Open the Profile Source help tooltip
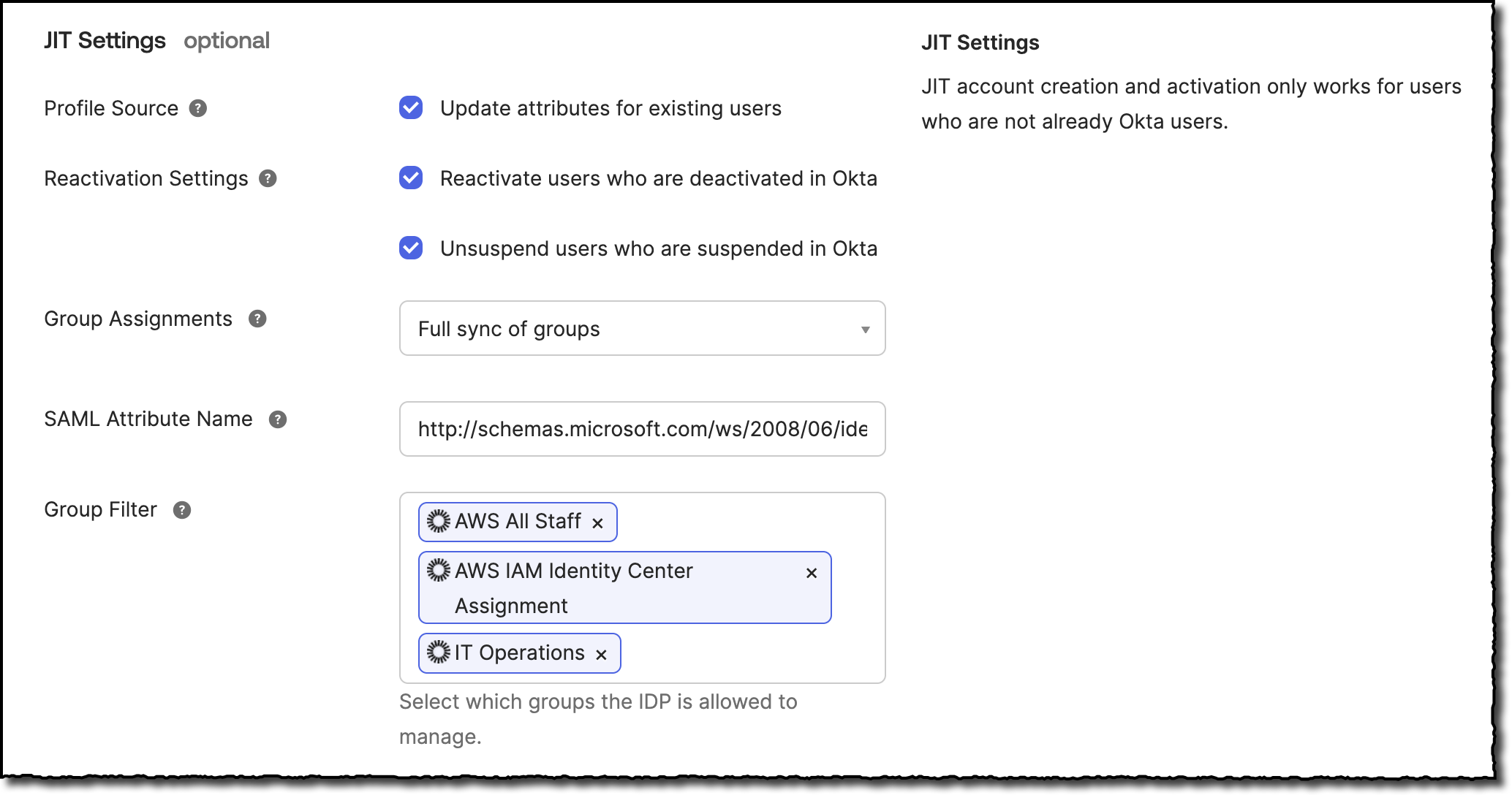The width and height of the screenshot is (1512, 795). coord(197,108)
